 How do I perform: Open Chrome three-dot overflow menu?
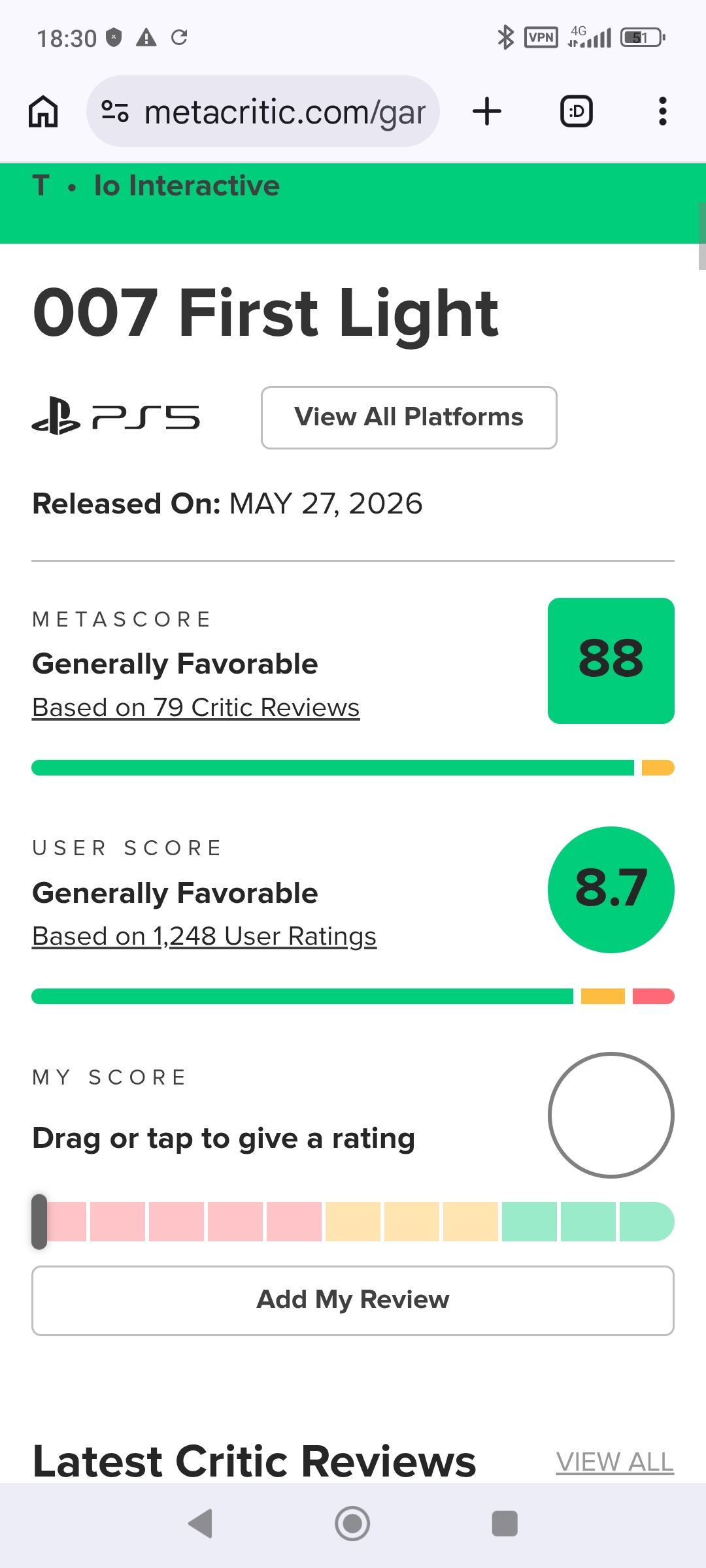[663, 111]
